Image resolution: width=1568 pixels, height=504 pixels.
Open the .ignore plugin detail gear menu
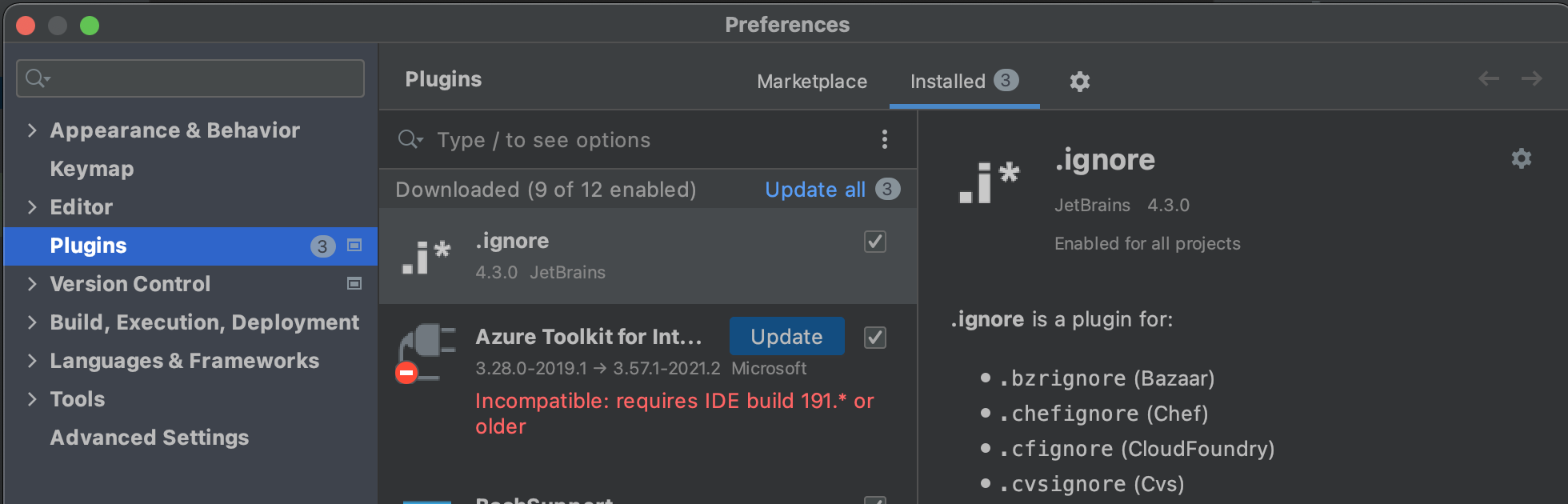(1521, 158)
